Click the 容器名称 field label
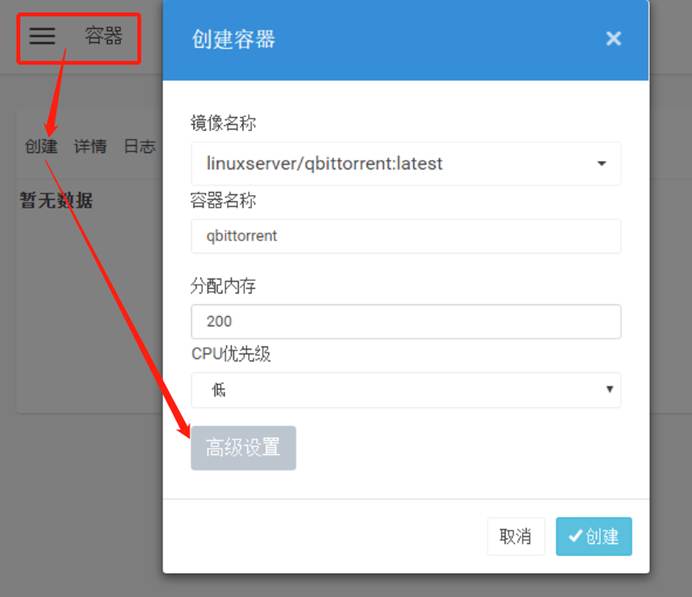Image resolution: width=692 pixels, height=597 pixels. (x=223, y=201)
